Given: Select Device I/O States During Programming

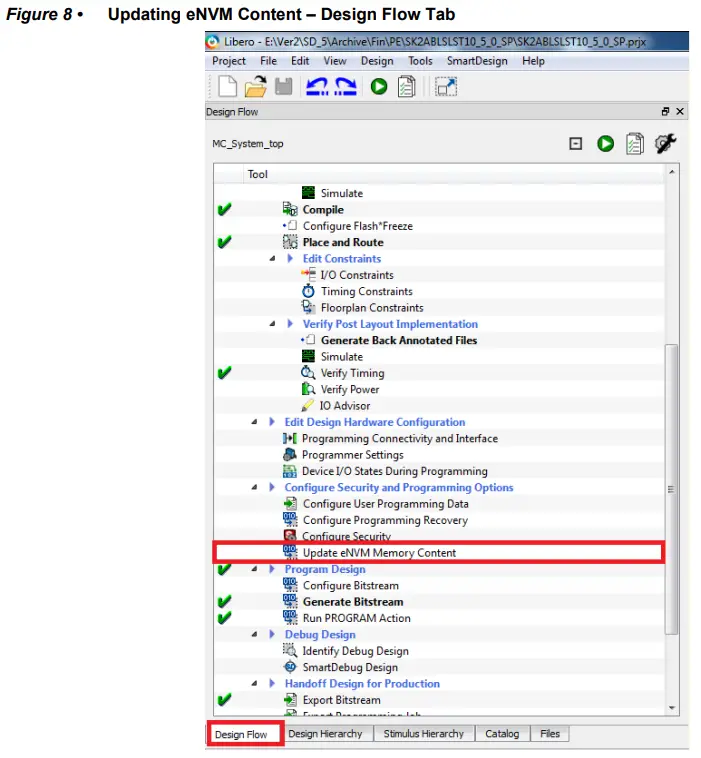Looking at the screenshot, I should 394,471.
